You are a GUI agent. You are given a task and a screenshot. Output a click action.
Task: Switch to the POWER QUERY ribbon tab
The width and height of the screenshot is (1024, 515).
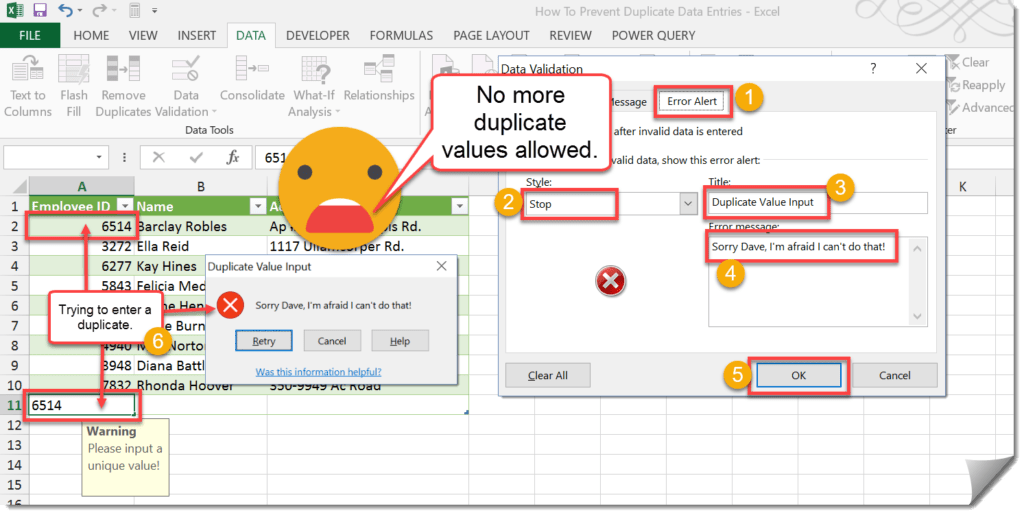(653, 35)
